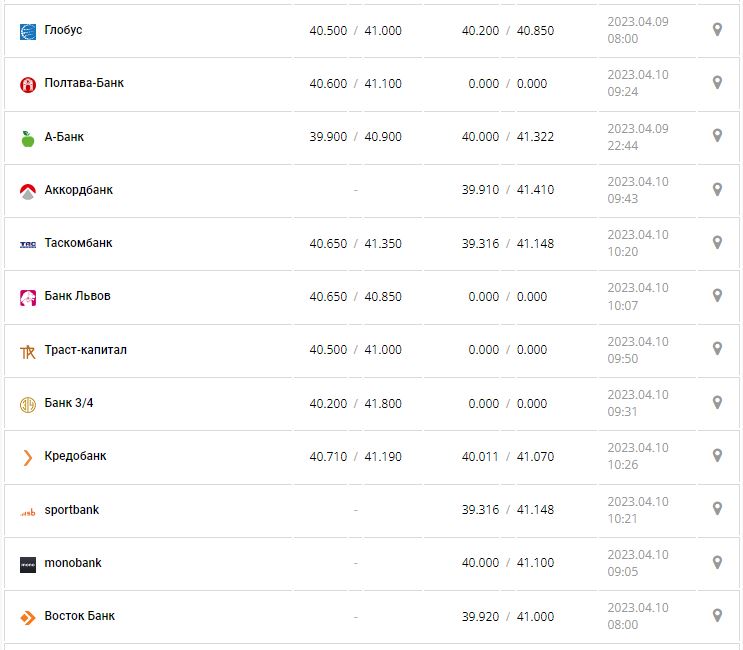
Task: Click the Глобус bank logo icon
Action: pos(28,31)
